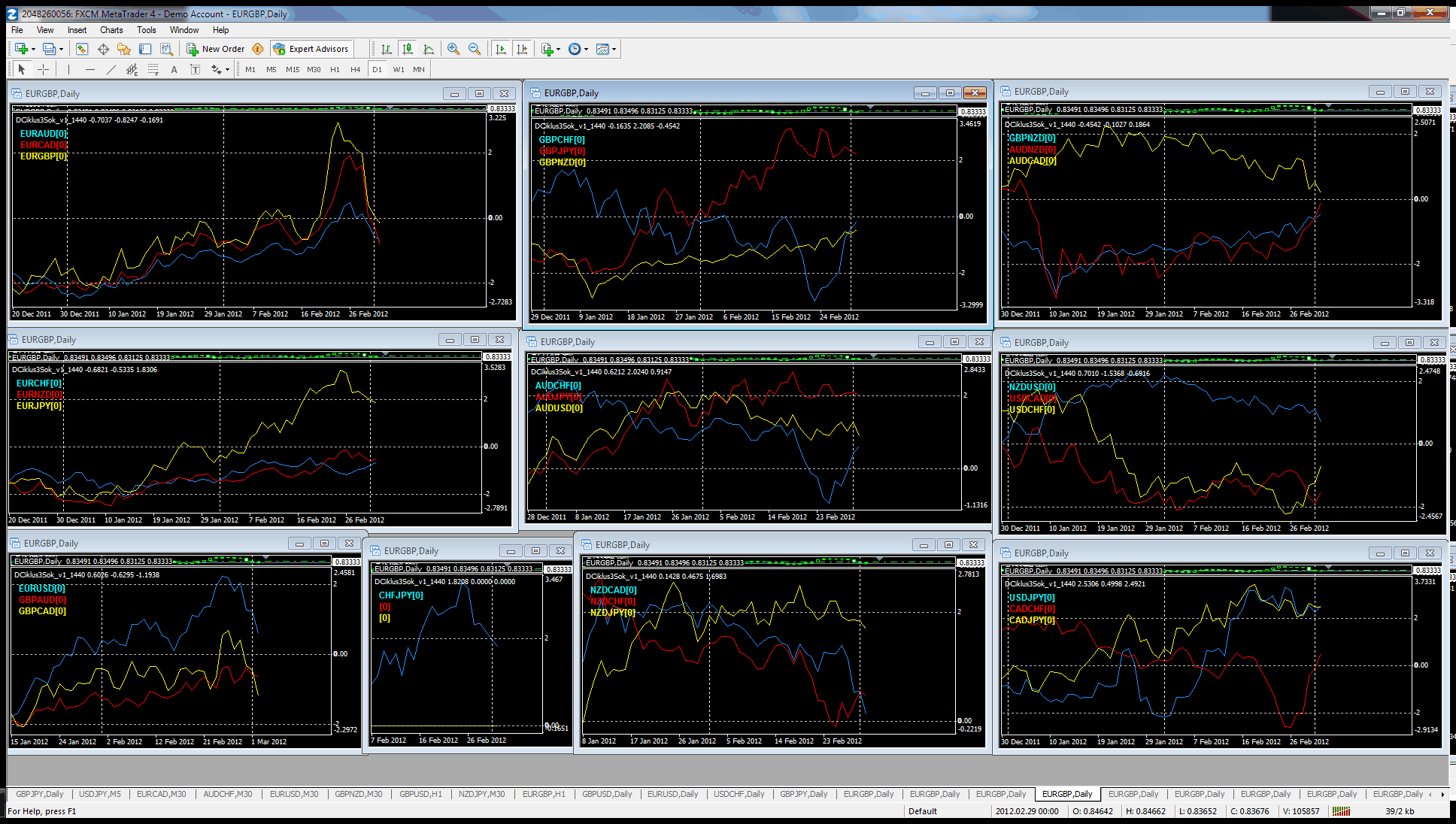Pick the Fibonacci retracement tool
Image resolution: width=1456 pixels, height=824 pixels.
tap(153, 69)
